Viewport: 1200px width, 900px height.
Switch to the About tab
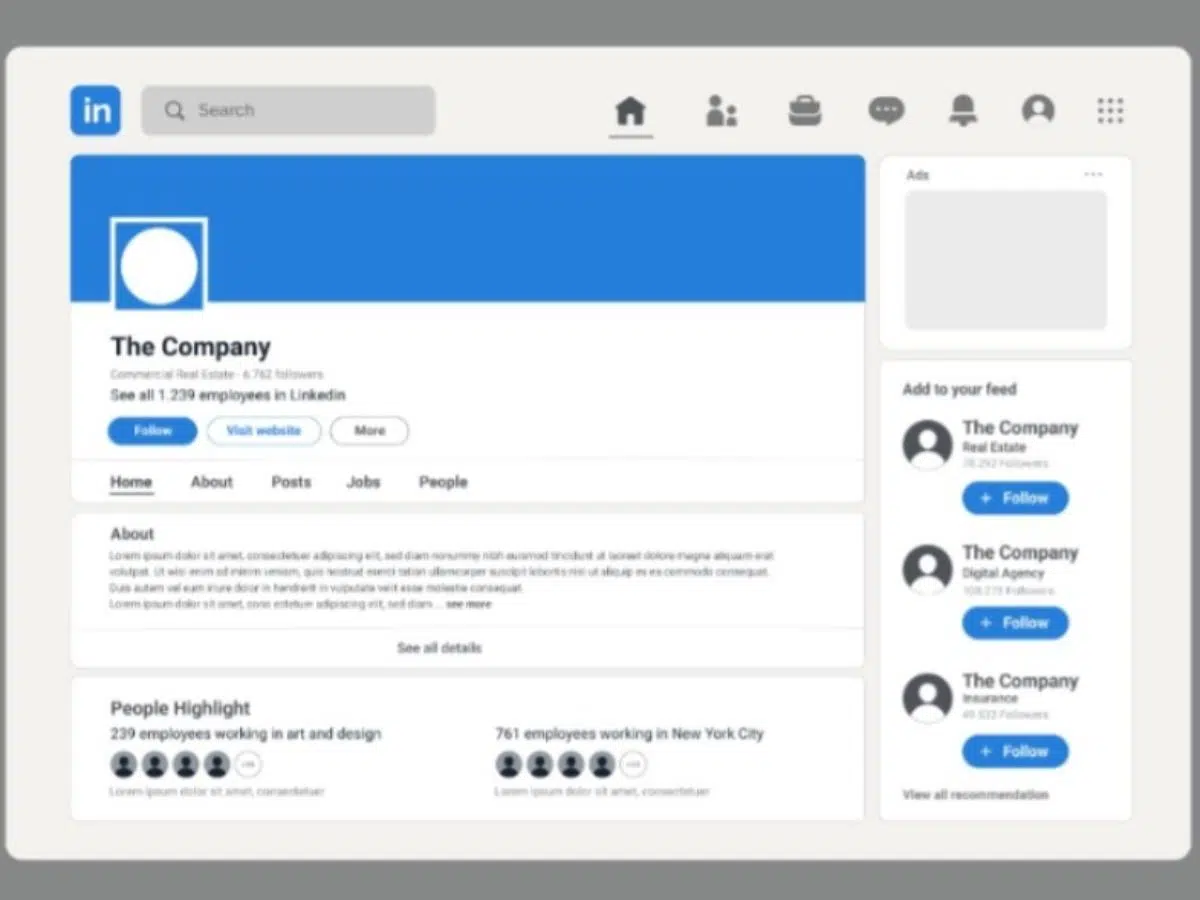pos(212,482)
